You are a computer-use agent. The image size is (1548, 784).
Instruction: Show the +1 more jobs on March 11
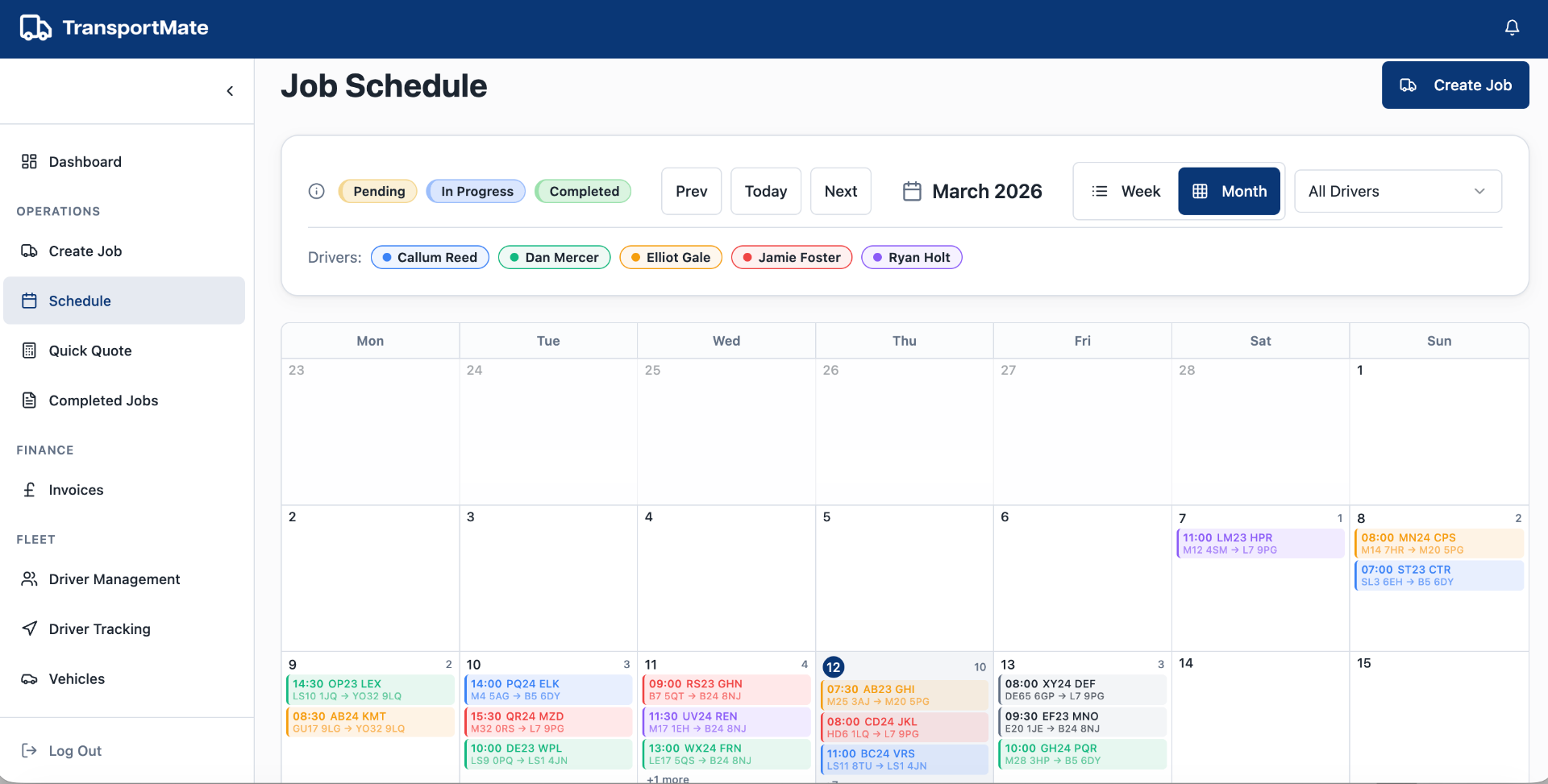(668, 779)
